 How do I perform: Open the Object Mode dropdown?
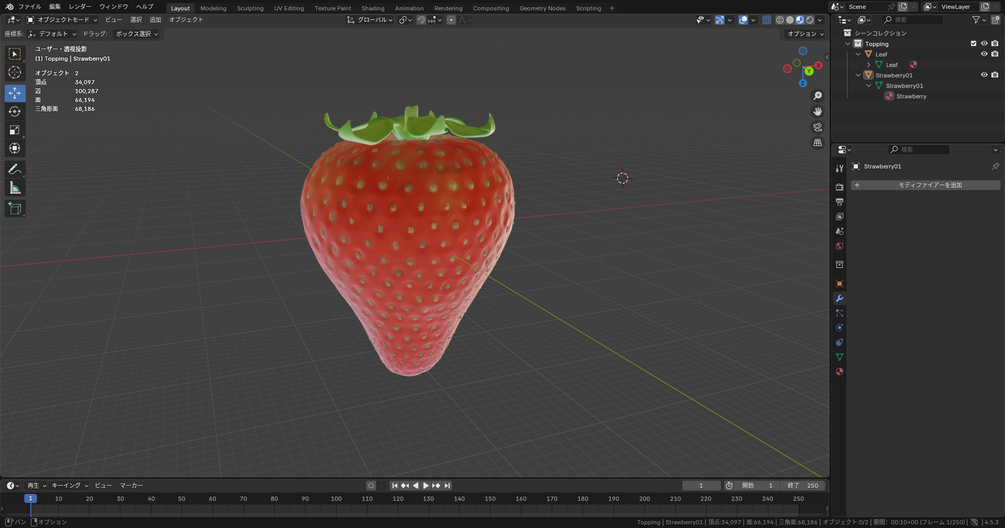point(62,21)
